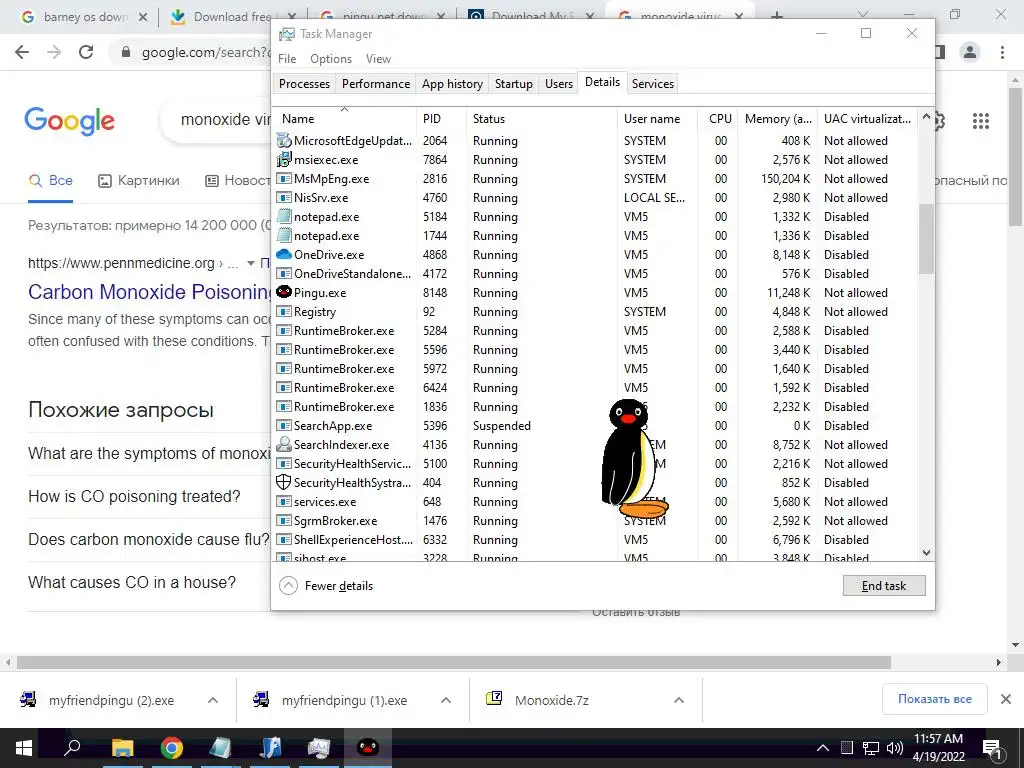Open Carbon Monoxide Poisoning search result
The image size is (1024, 768).
click(150, 292)
